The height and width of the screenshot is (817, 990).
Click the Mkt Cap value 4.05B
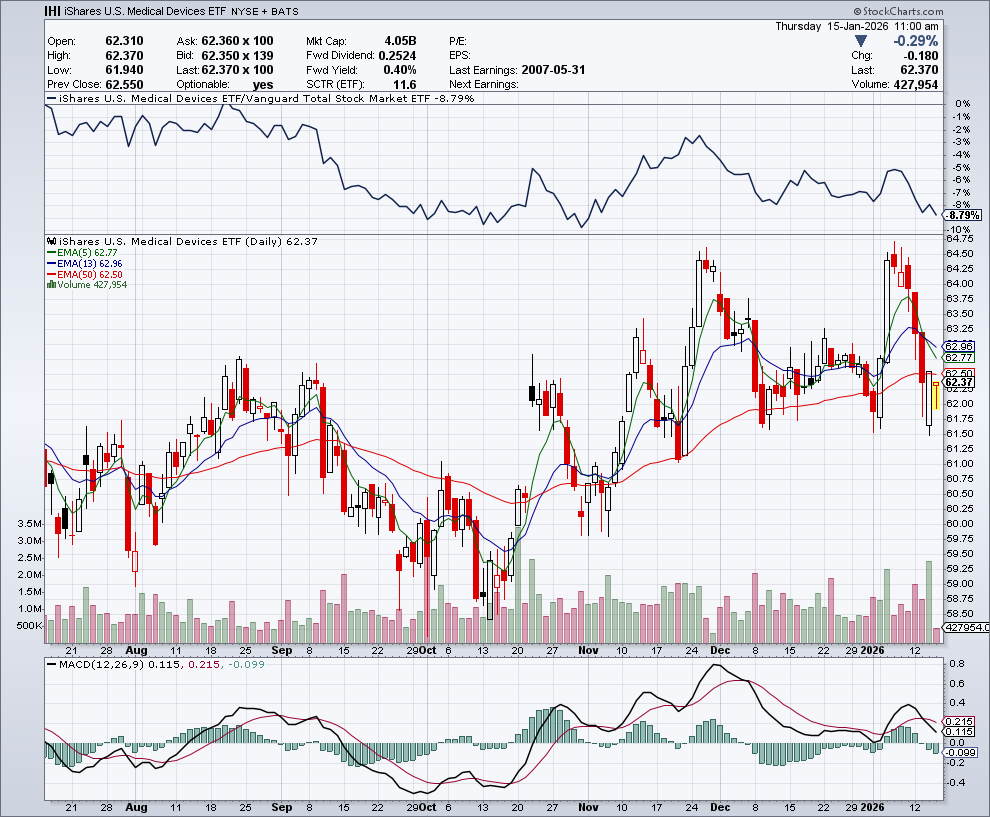pos(400,41)
